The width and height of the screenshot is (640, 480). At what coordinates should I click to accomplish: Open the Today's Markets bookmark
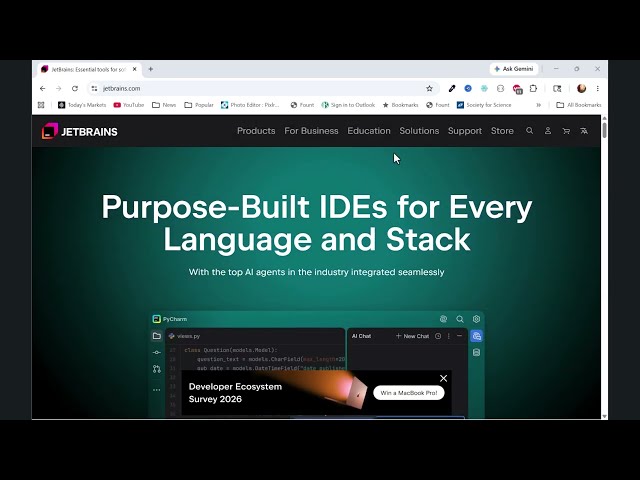pos(82,105)
